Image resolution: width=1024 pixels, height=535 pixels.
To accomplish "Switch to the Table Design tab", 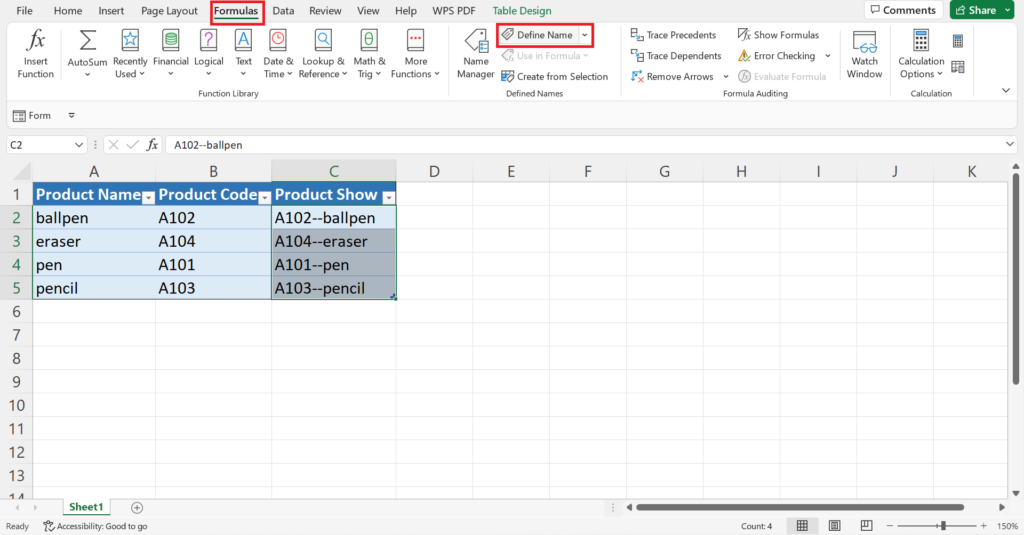I will tap(522, 10).
